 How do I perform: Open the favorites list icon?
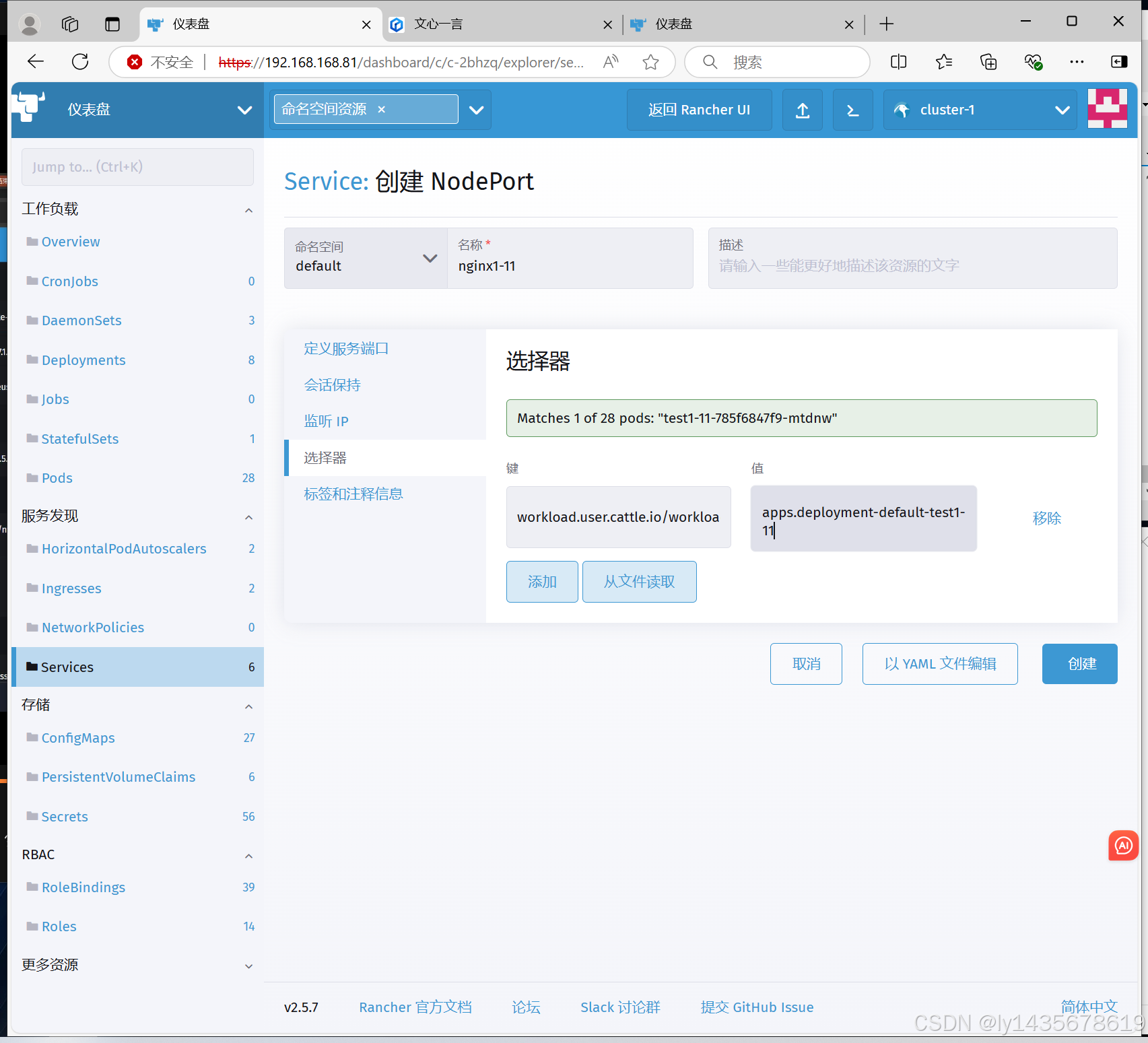tap(943, 62)
